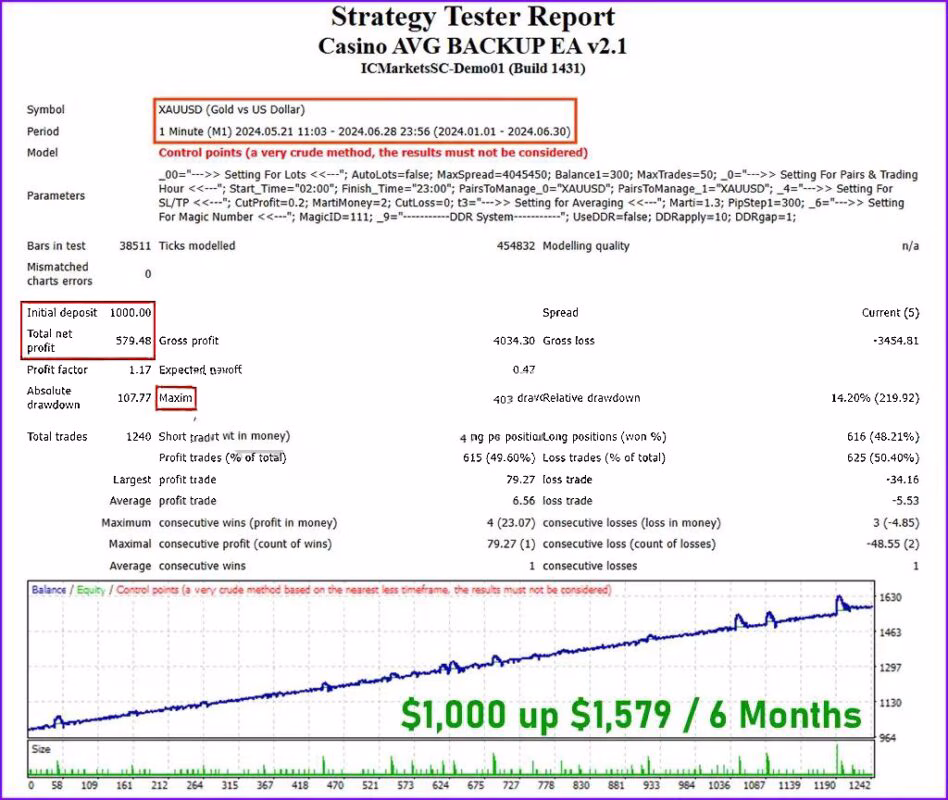Image resolution: width=948 pixels, height=800 pixels.
Task: Click the XAUUSD (Gold vs US Dollar) symbol text
Action: point(232,109)
